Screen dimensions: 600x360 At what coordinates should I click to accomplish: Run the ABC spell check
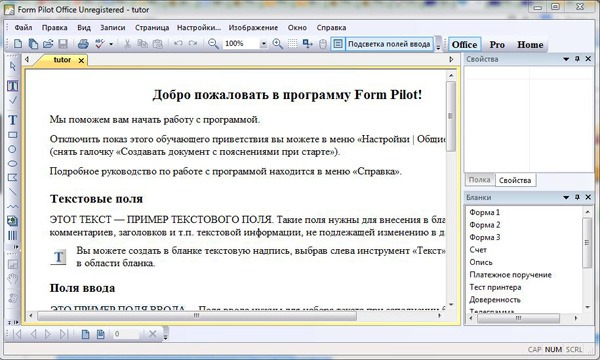100,44
